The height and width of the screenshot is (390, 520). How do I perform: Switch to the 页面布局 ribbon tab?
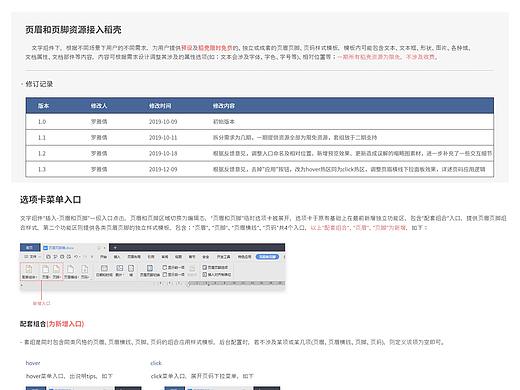134,257
